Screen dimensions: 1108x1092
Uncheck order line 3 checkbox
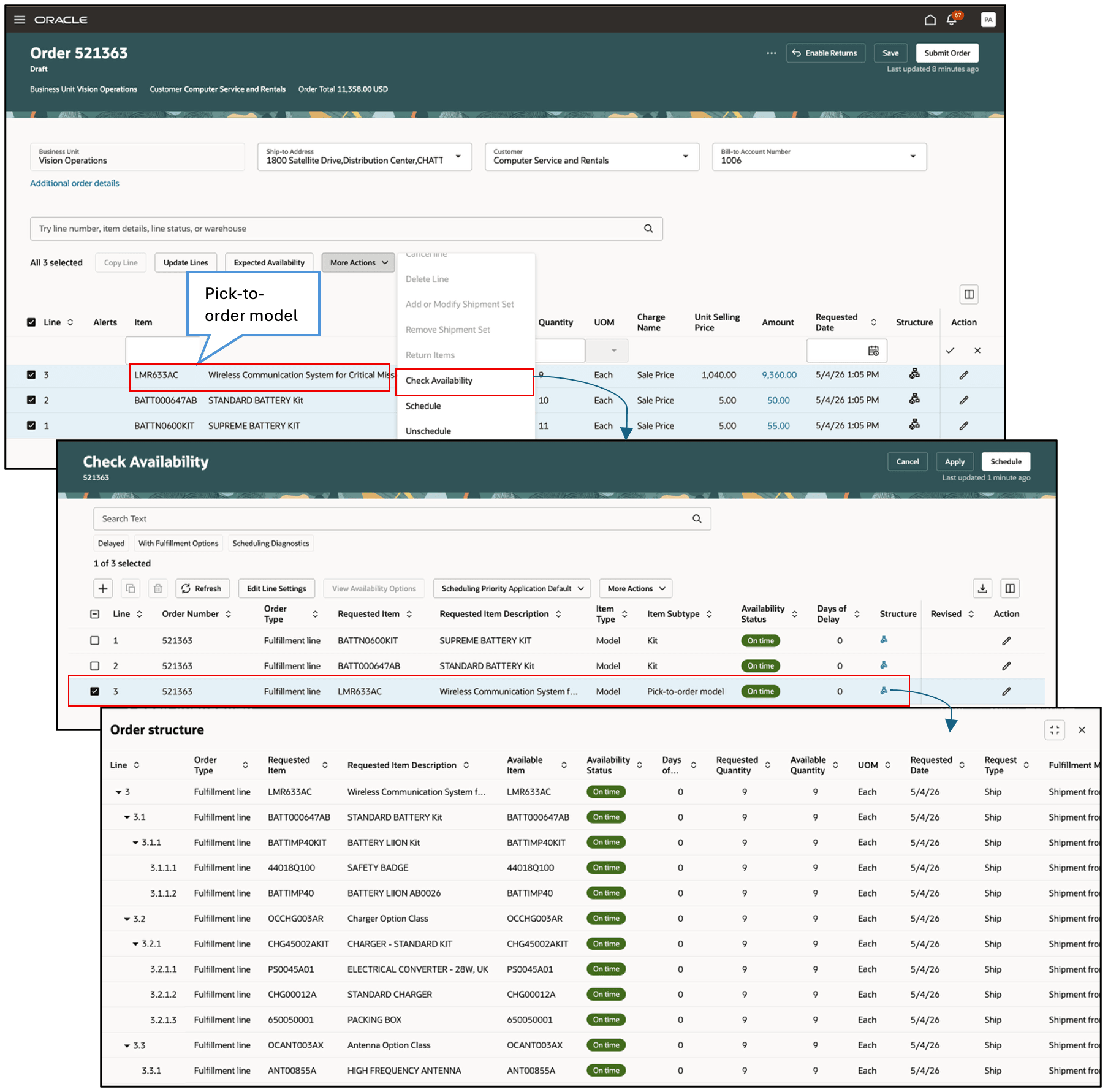31,374
